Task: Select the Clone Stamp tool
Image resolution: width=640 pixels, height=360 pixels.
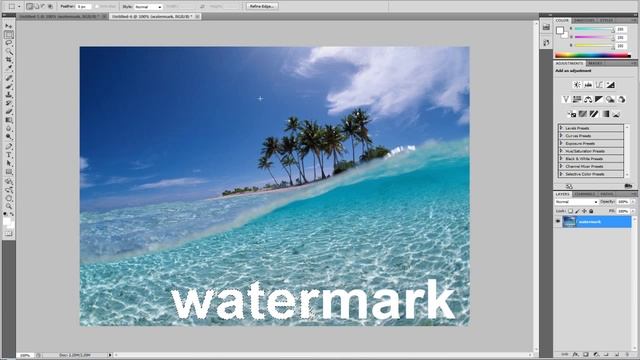Action: click(x=9, y=95)
